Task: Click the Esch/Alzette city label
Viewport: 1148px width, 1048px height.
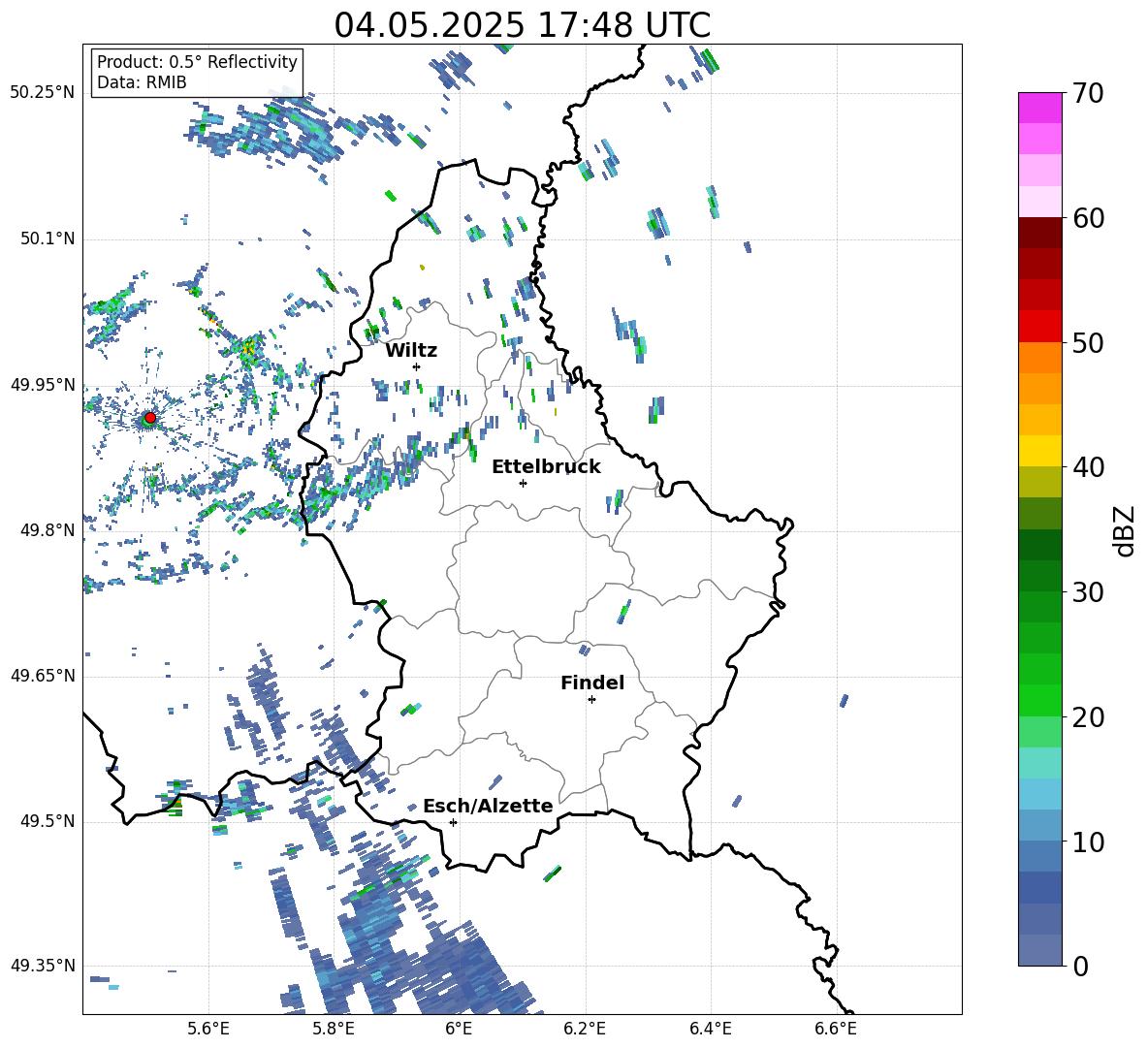Action: (x=488, y=807)
